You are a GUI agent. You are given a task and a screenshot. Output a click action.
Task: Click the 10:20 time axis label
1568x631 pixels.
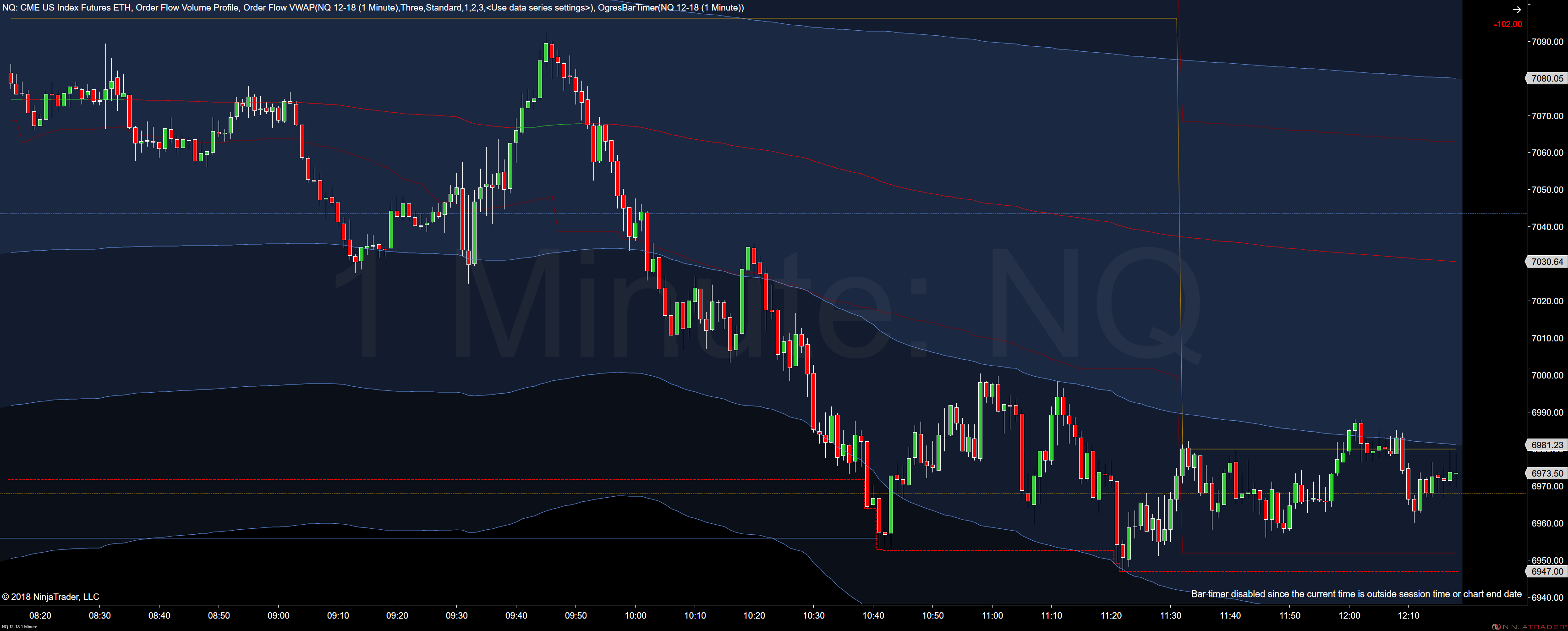[754, 615]
